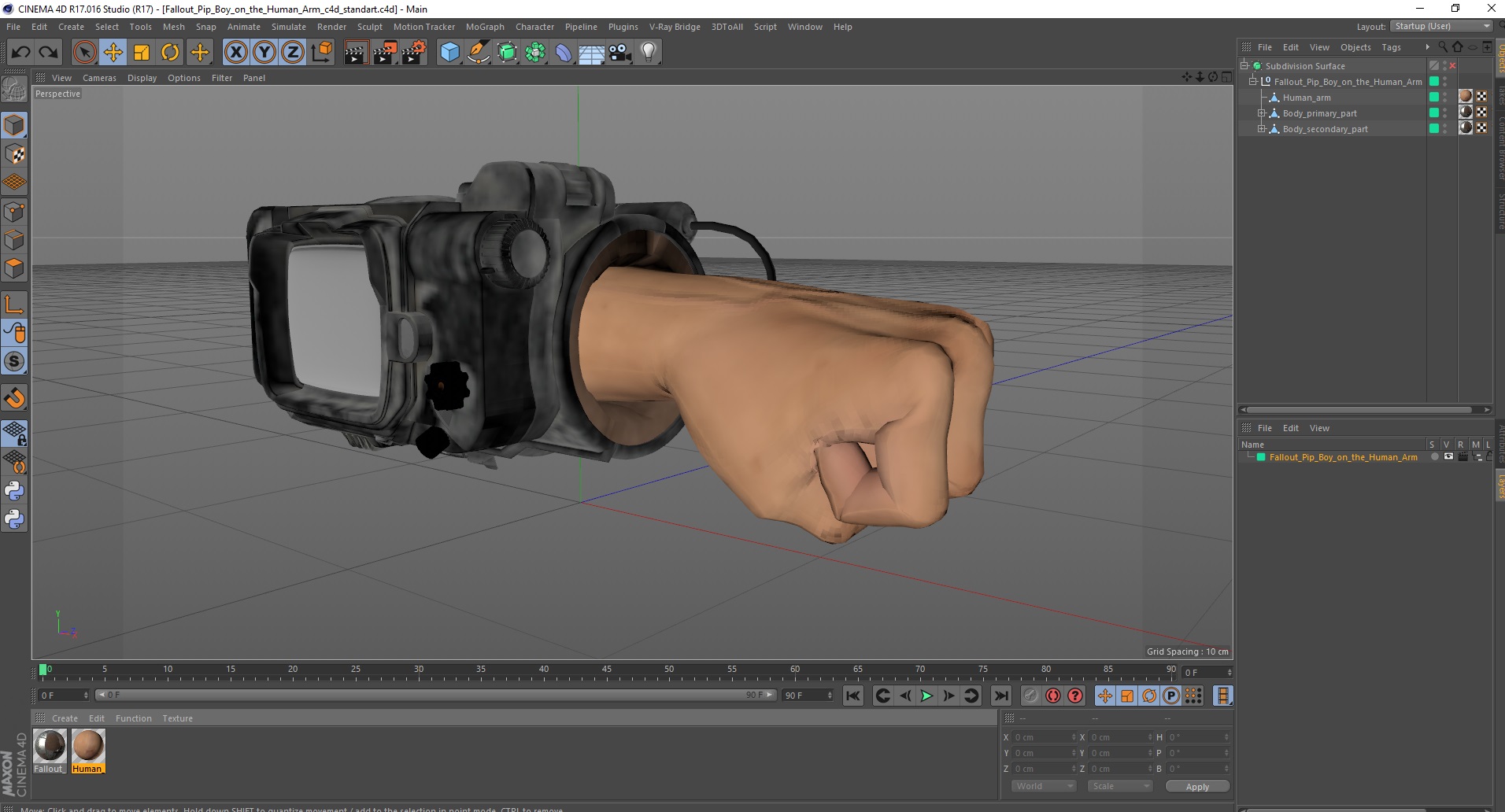Open the viewport Display menu
Viewport: 1505px width, 812px height.
point(142,78)
